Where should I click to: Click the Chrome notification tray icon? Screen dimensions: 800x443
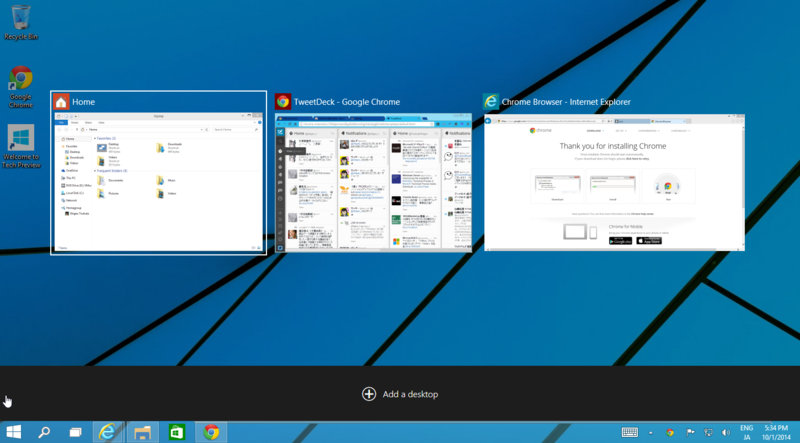coord(670,433)
